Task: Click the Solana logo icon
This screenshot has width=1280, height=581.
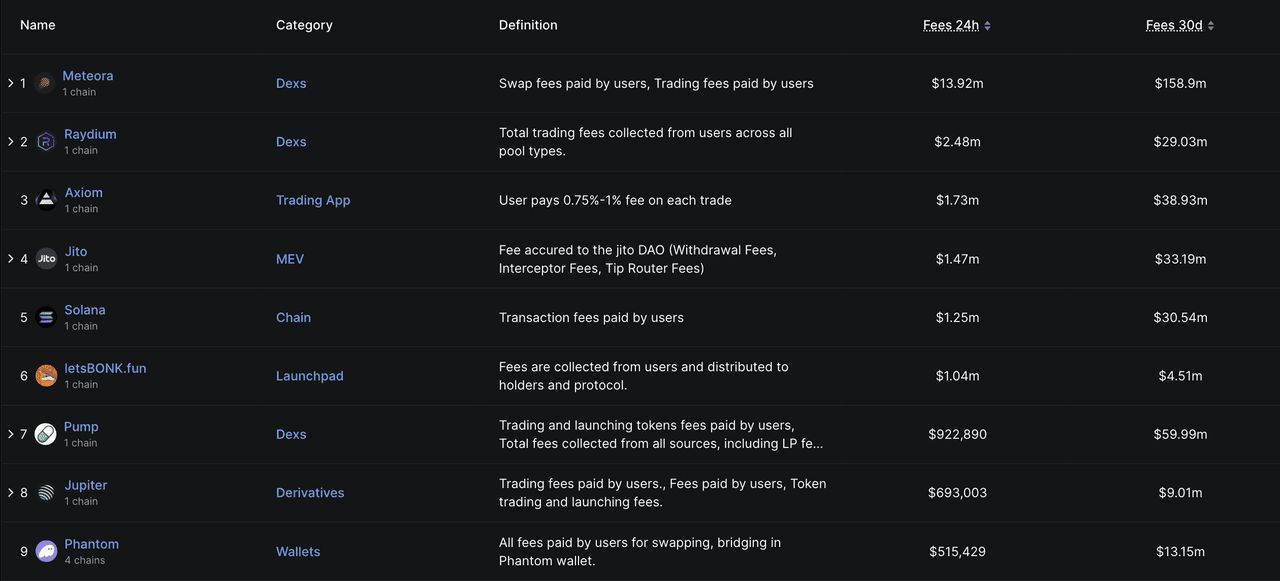Action: pos(46,317)
